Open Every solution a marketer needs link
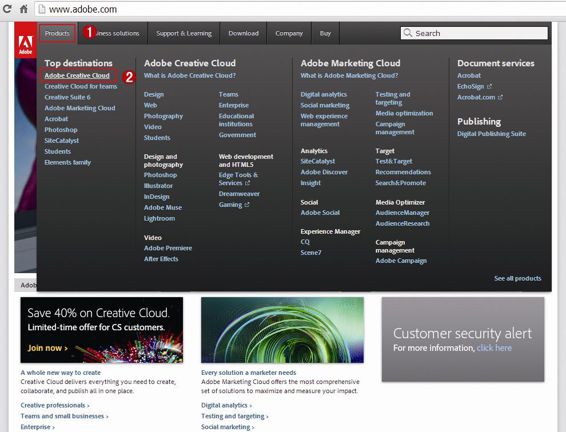The width and height of the screenshot is (566, 432). coord(249,372)
